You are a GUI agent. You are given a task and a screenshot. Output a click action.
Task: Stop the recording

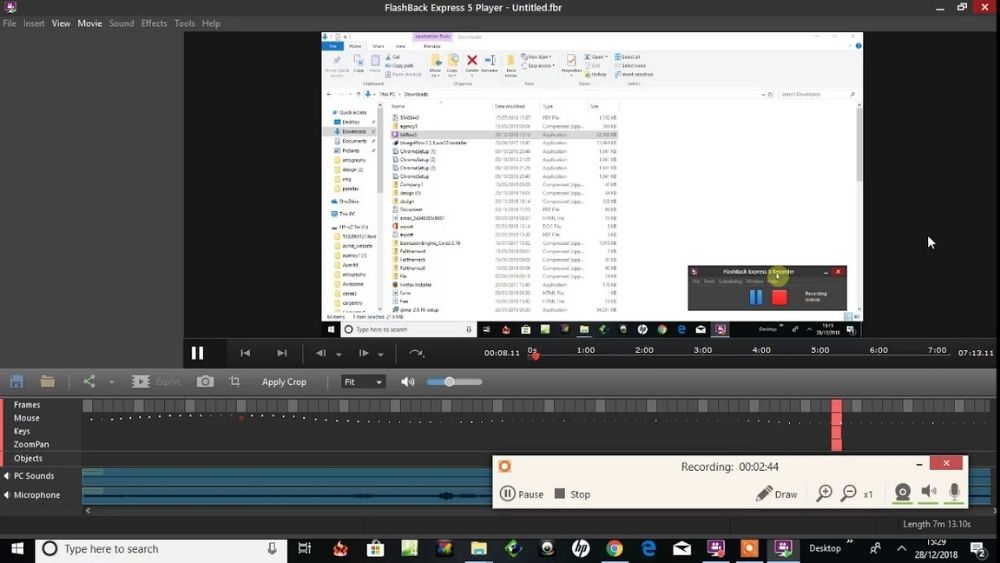572,494
